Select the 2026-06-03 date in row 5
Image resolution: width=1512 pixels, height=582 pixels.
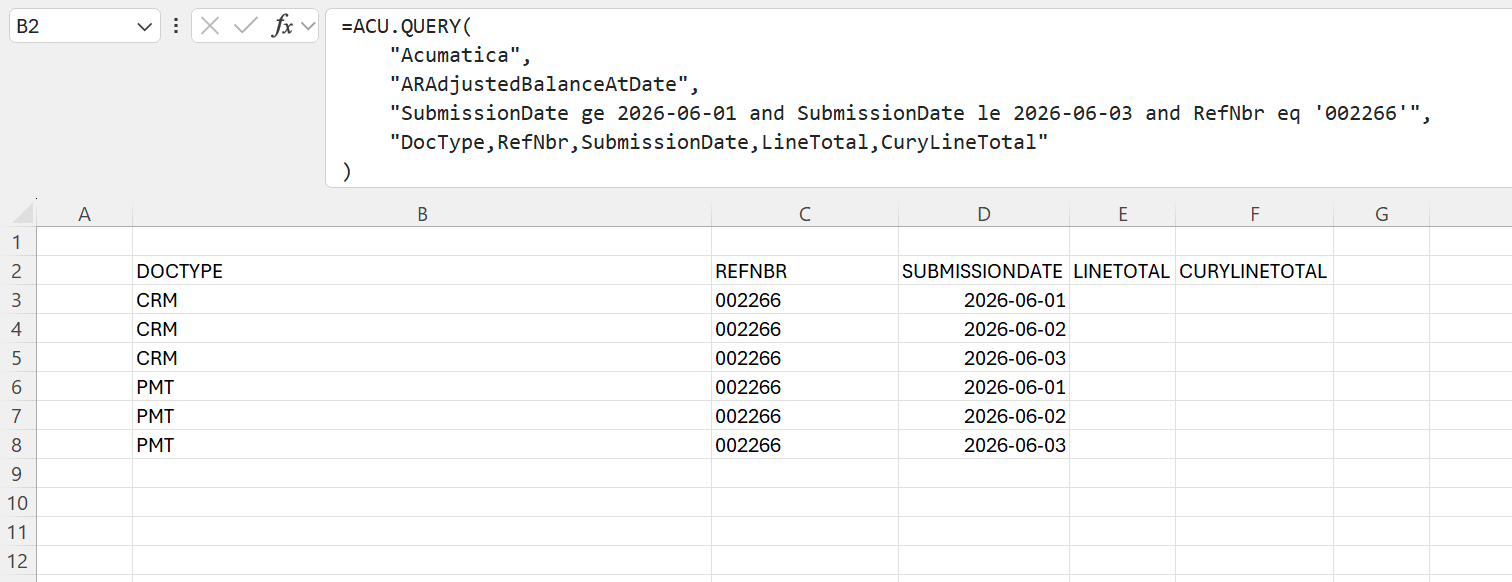pos(984,358)
